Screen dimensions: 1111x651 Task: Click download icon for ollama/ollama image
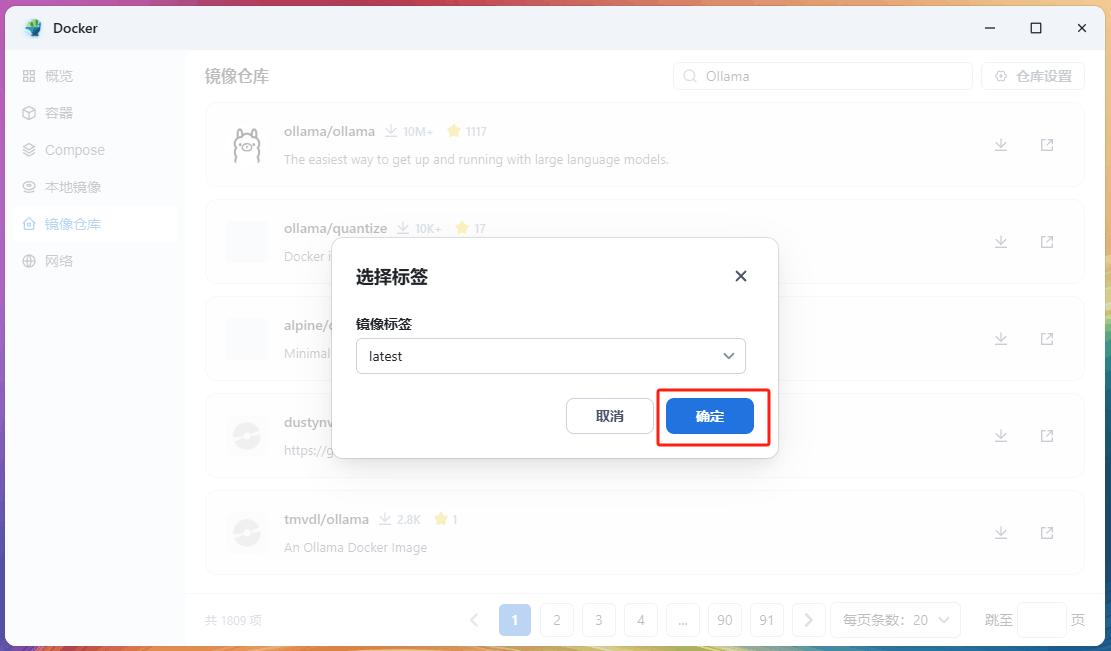tap(1000, 145)
